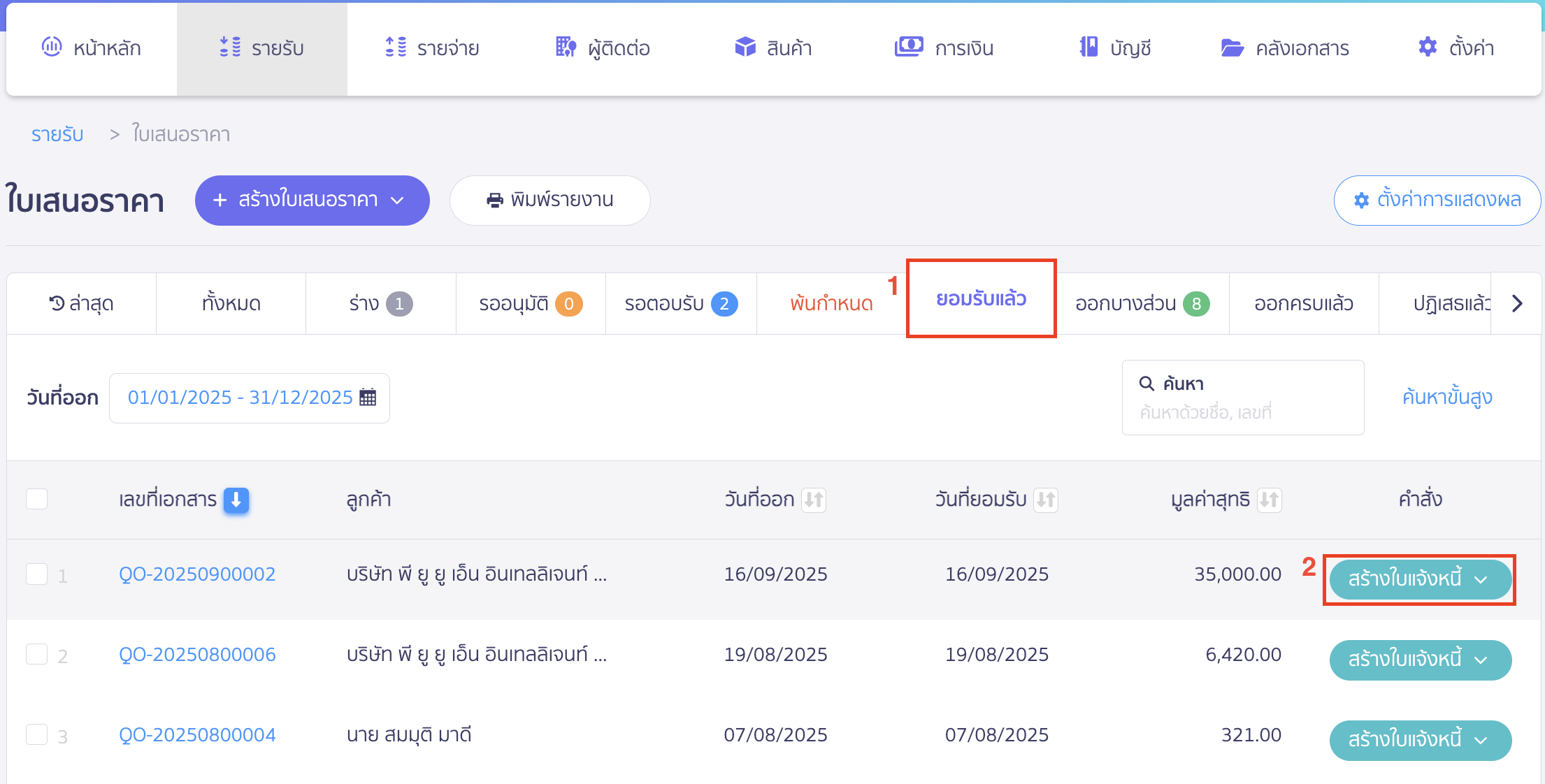Click the รายจ่าย expense icon

pyautogui.click(x=396, y=47)
